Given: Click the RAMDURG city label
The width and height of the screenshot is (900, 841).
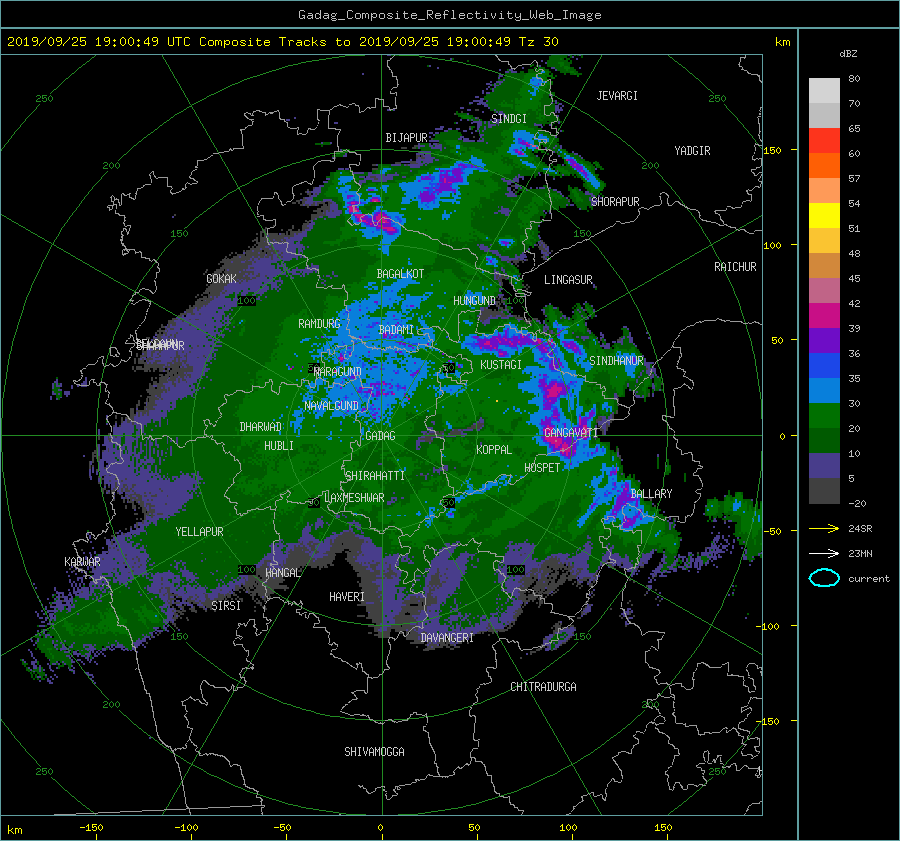Looking at the screenshot, I should [x=319, y=324].
